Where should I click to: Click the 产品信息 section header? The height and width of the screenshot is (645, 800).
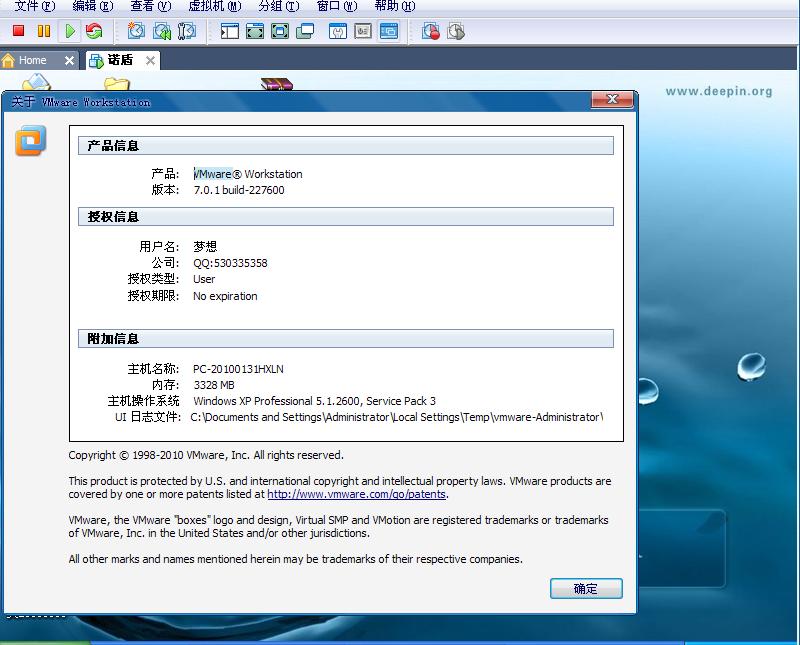[345, 145]
